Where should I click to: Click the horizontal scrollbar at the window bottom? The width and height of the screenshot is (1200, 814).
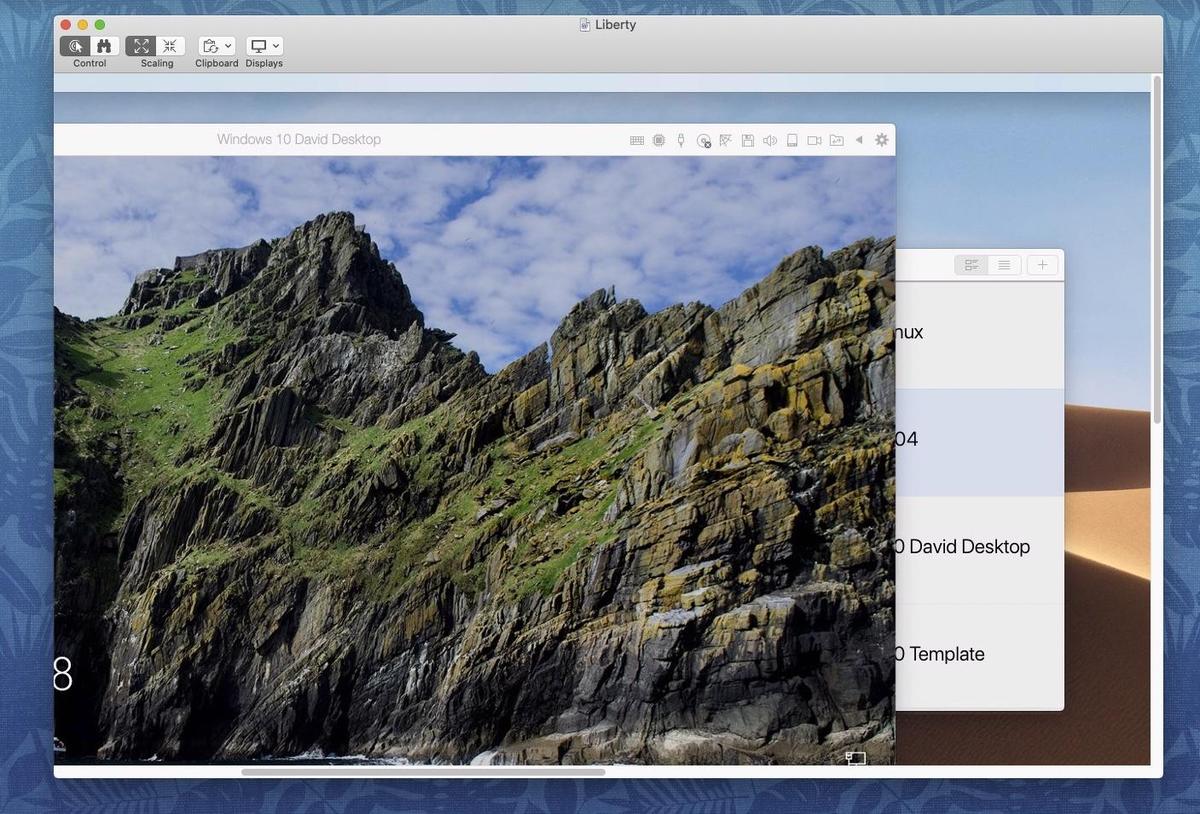click(x=423, y=772)
